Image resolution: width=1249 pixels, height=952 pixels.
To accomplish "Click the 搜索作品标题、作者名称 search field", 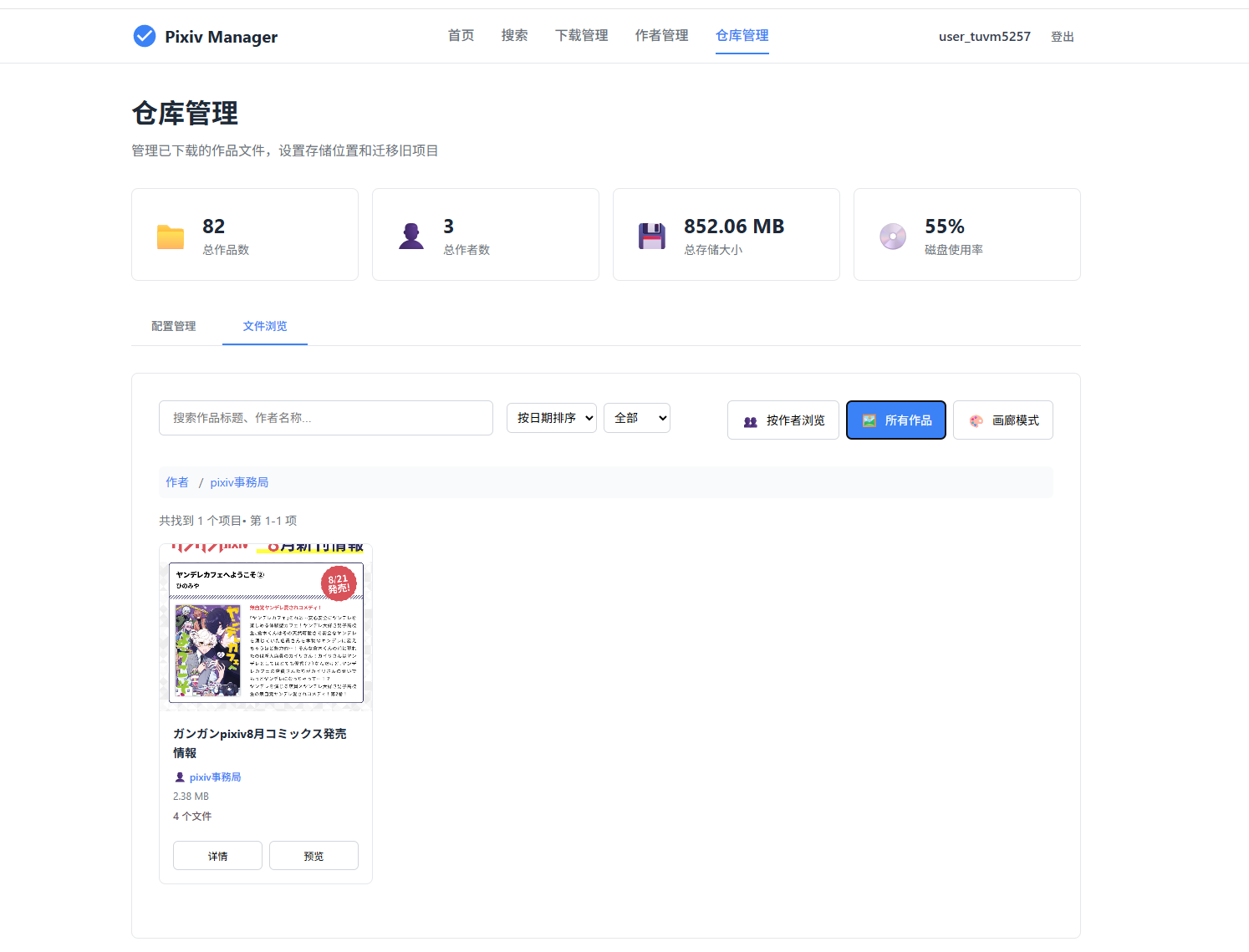I will point(326,418).
